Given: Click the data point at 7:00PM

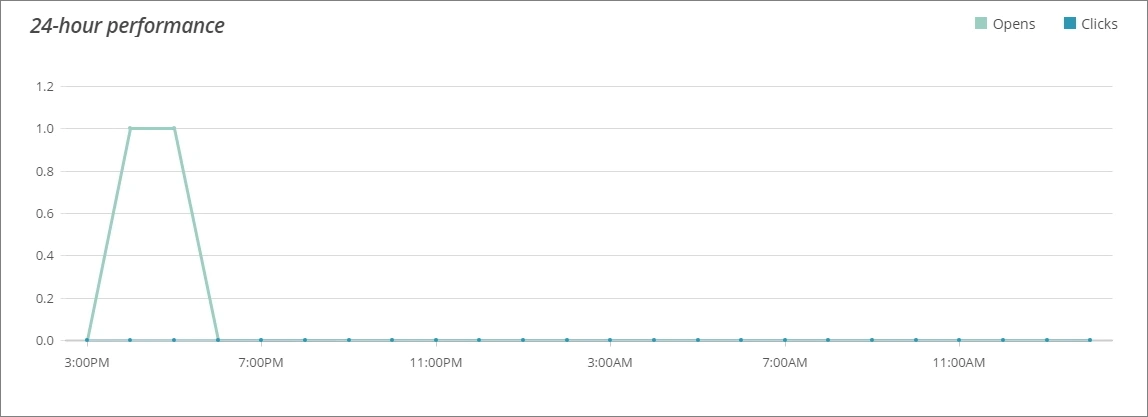Looking at the screenshot, I should pyautogui.click(x=261, y=340).
